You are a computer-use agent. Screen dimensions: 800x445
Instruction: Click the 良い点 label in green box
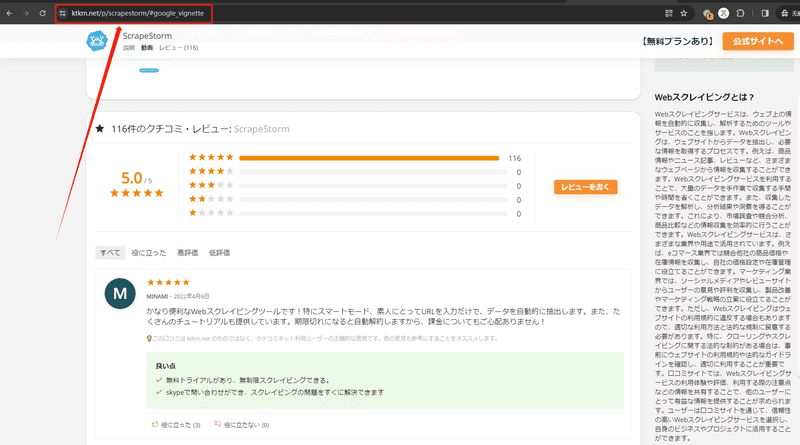[166, 366]
